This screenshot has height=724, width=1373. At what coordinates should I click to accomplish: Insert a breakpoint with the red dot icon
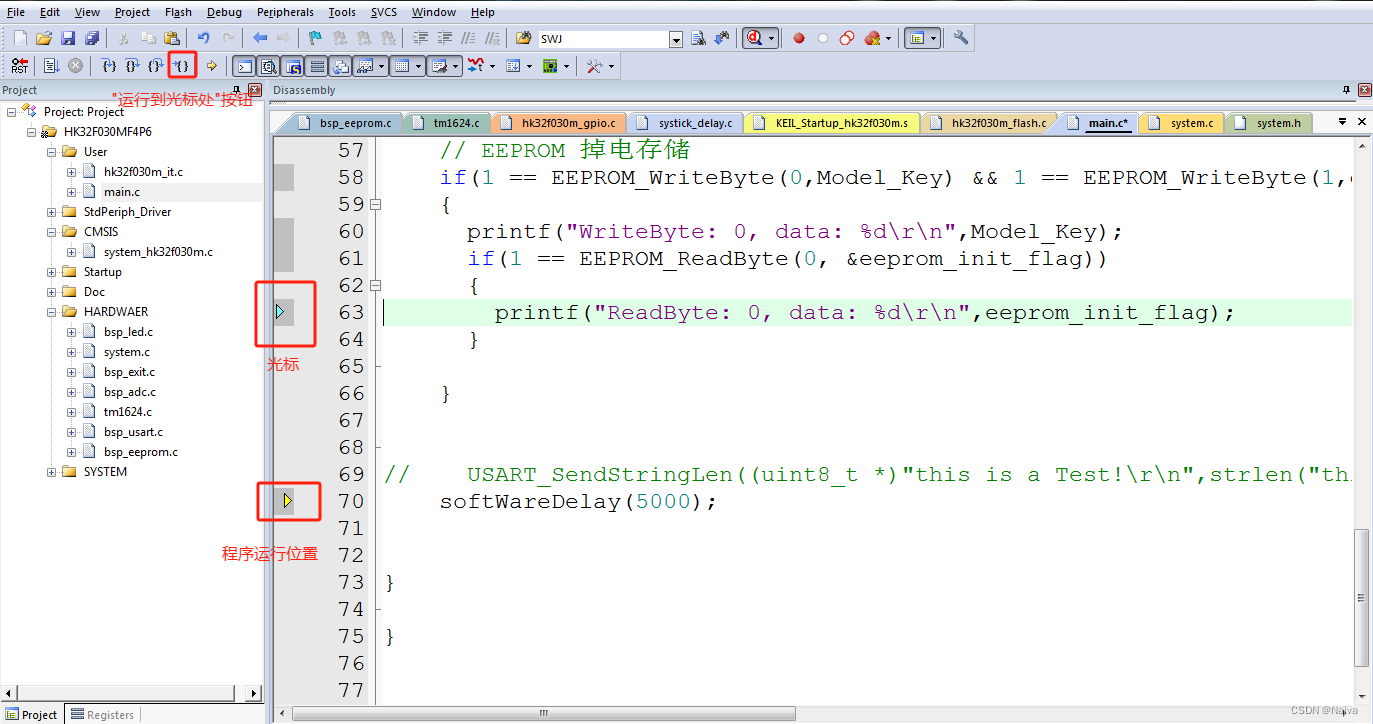point(799,38)
